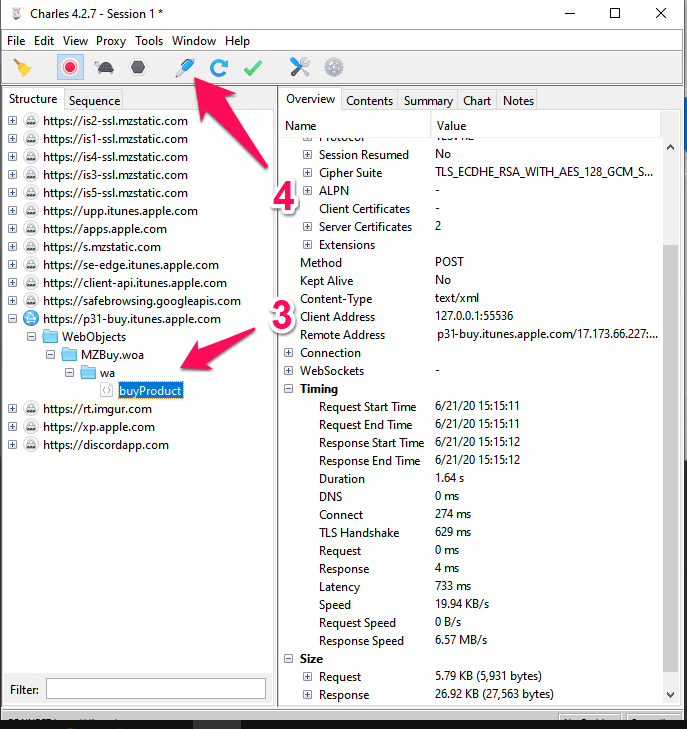Open the Tools wrench icon

(299, 67)
